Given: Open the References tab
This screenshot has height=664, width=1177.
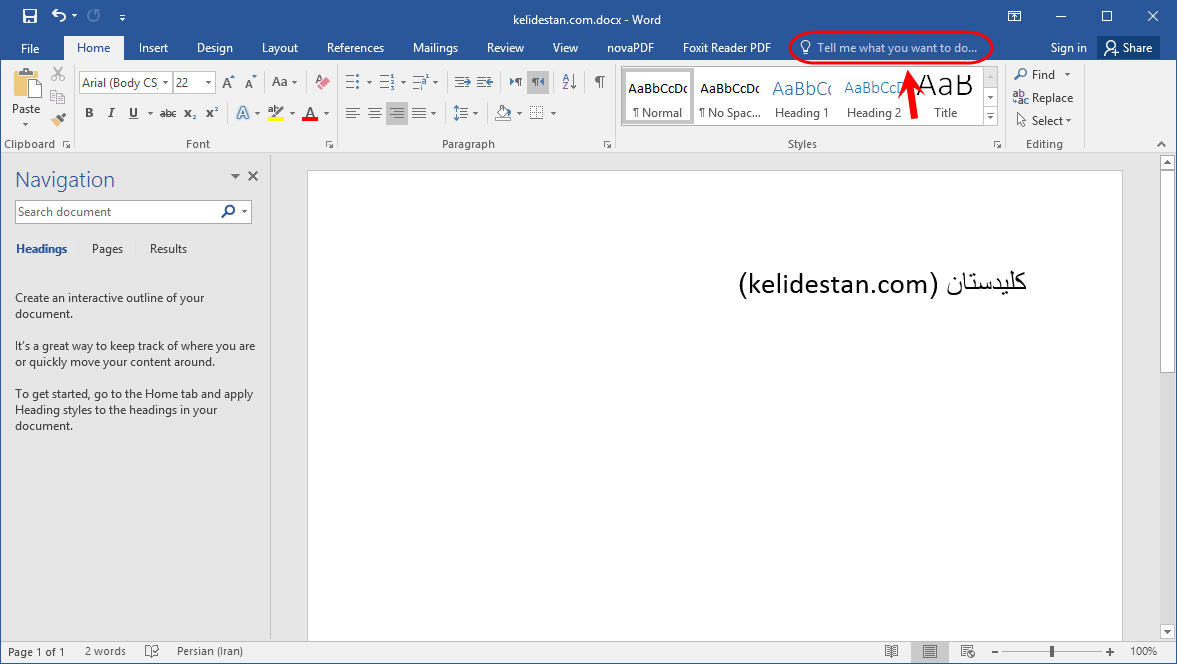Looking at the screenshot, I should coord(355,47).
